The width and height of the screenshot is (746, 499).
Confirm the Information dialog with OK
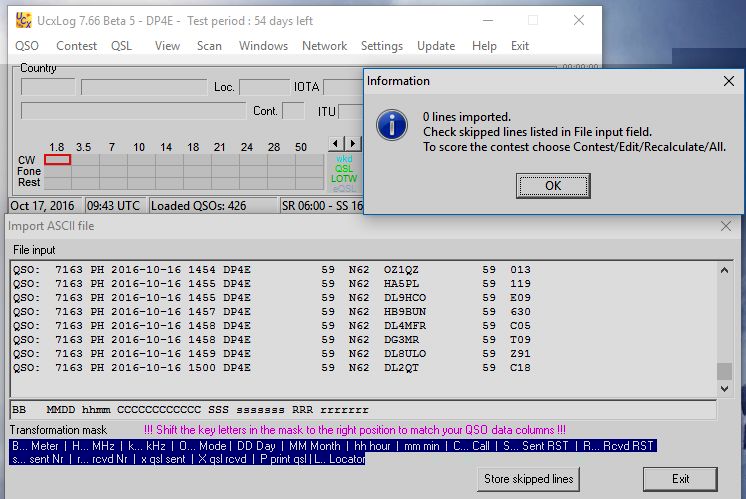coord(553,186)
